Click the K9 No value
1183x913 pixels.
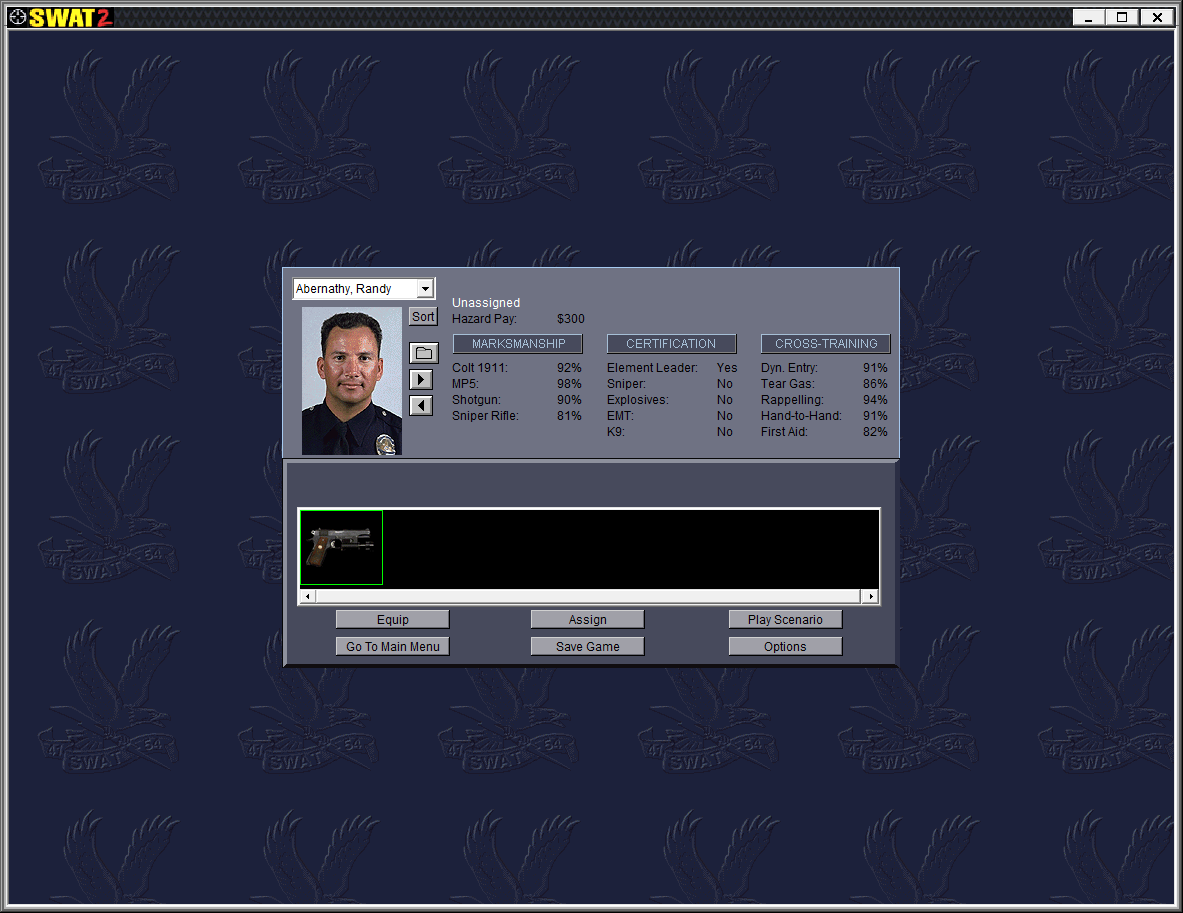tap(724, 432)
